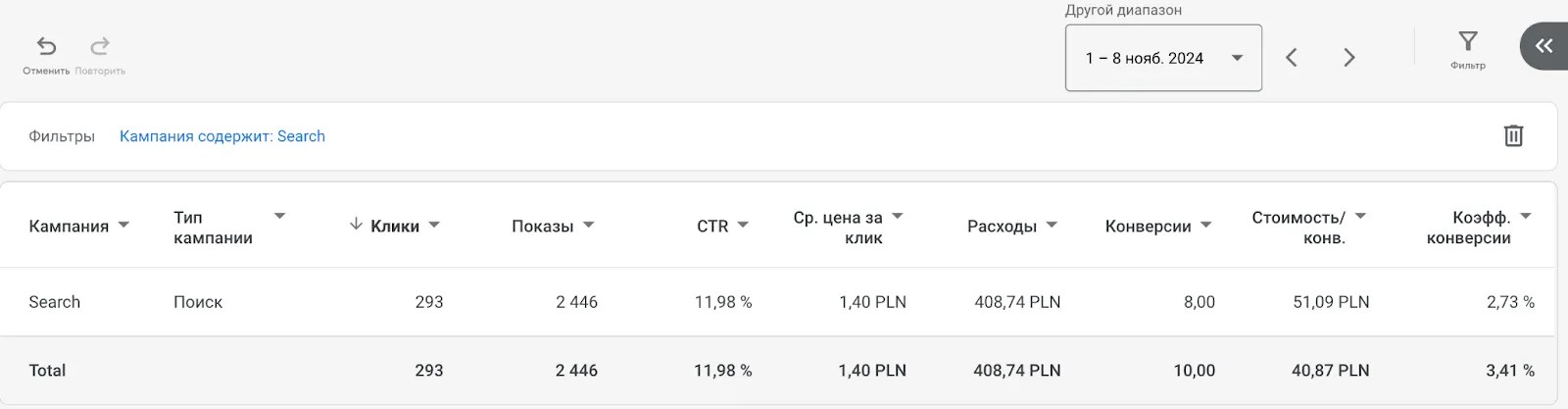Delete filters using the trash icon
1568x409 pixels.
[x=1513, y=135]
